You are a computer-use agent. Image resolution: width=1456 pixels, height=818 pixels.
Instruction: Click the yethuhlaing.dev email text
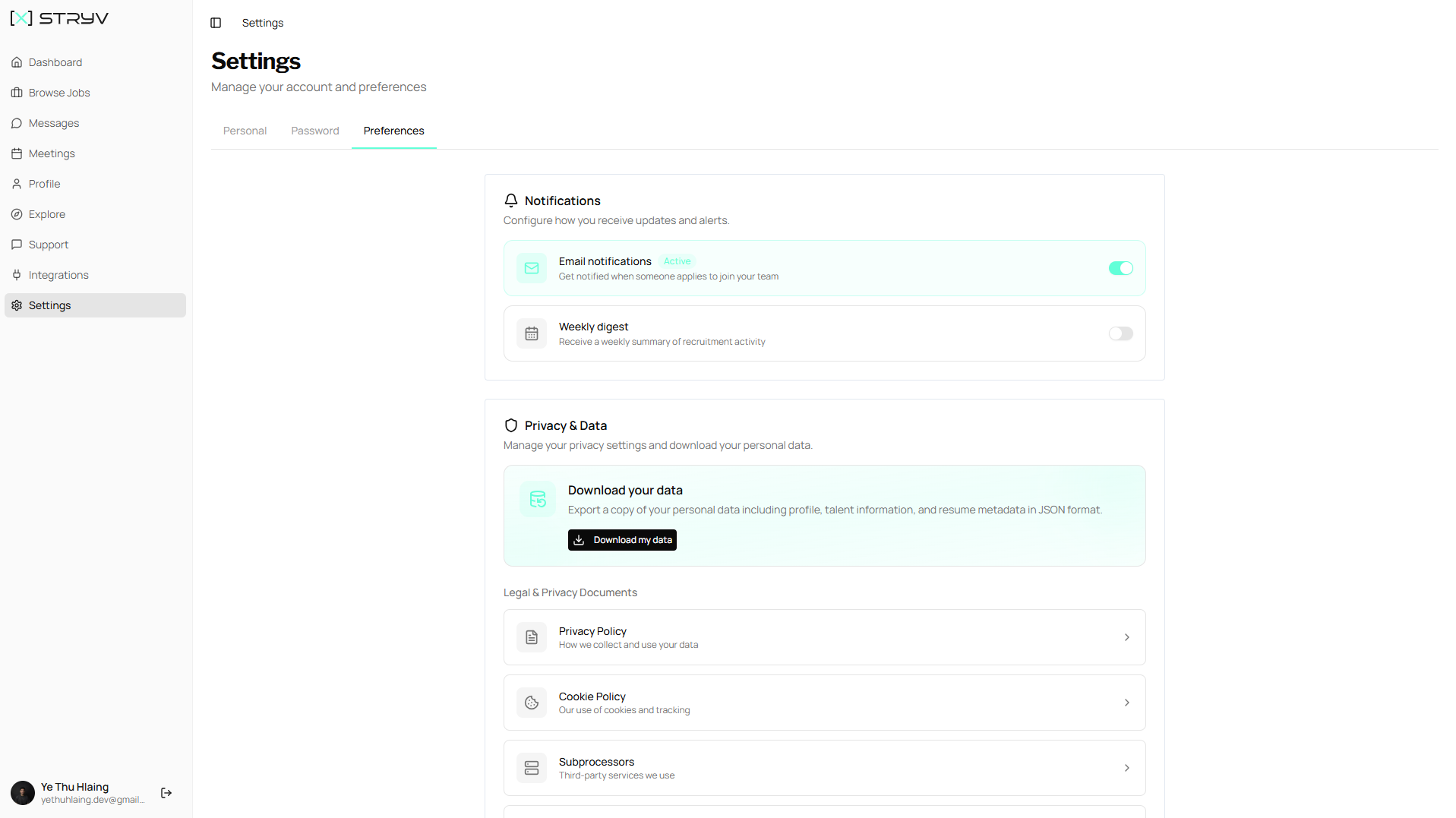93,800
